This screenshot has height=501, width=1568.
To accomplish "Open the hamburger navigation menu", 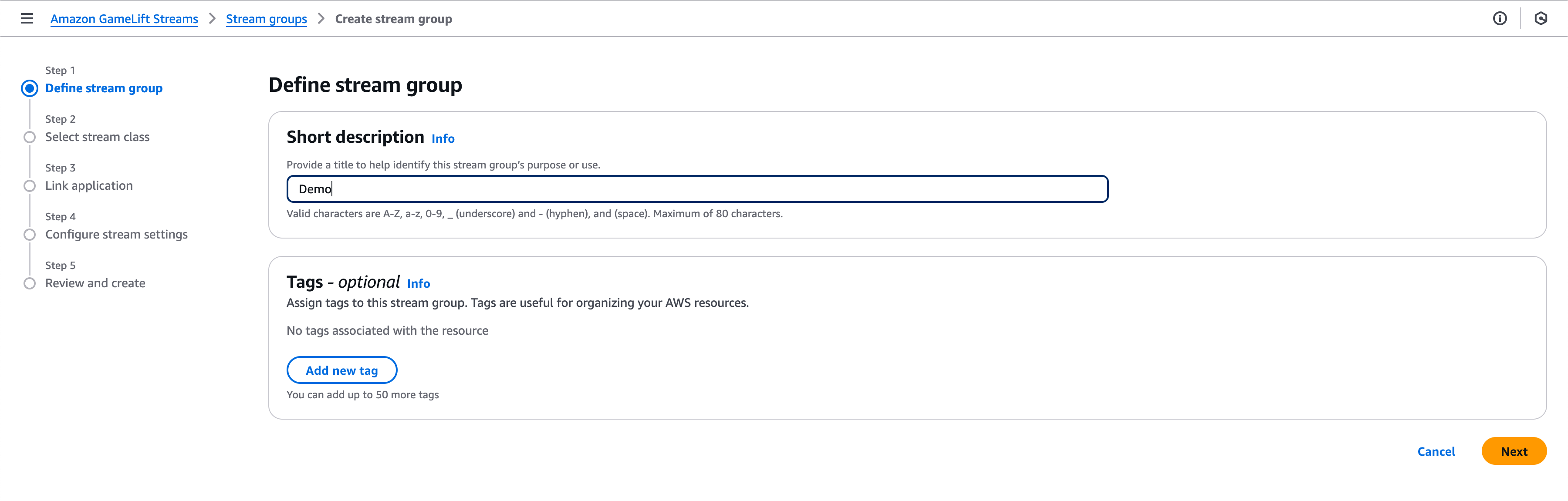I will (x=27, y=18).
